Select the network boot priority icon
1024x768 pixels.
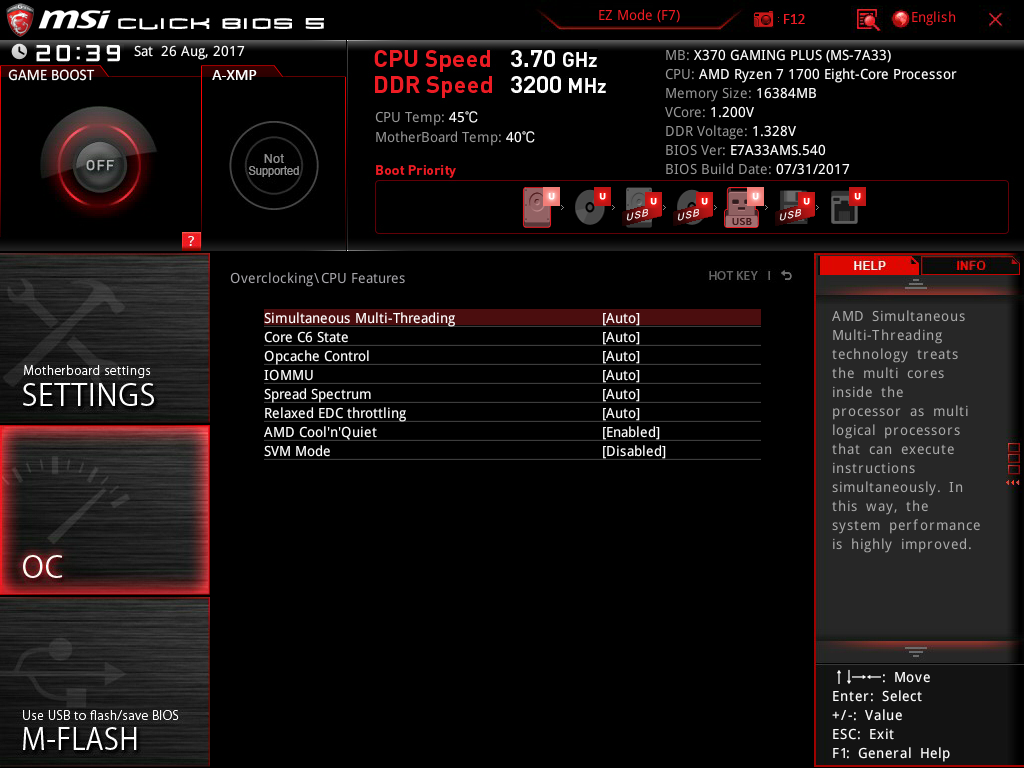point(846,207)
